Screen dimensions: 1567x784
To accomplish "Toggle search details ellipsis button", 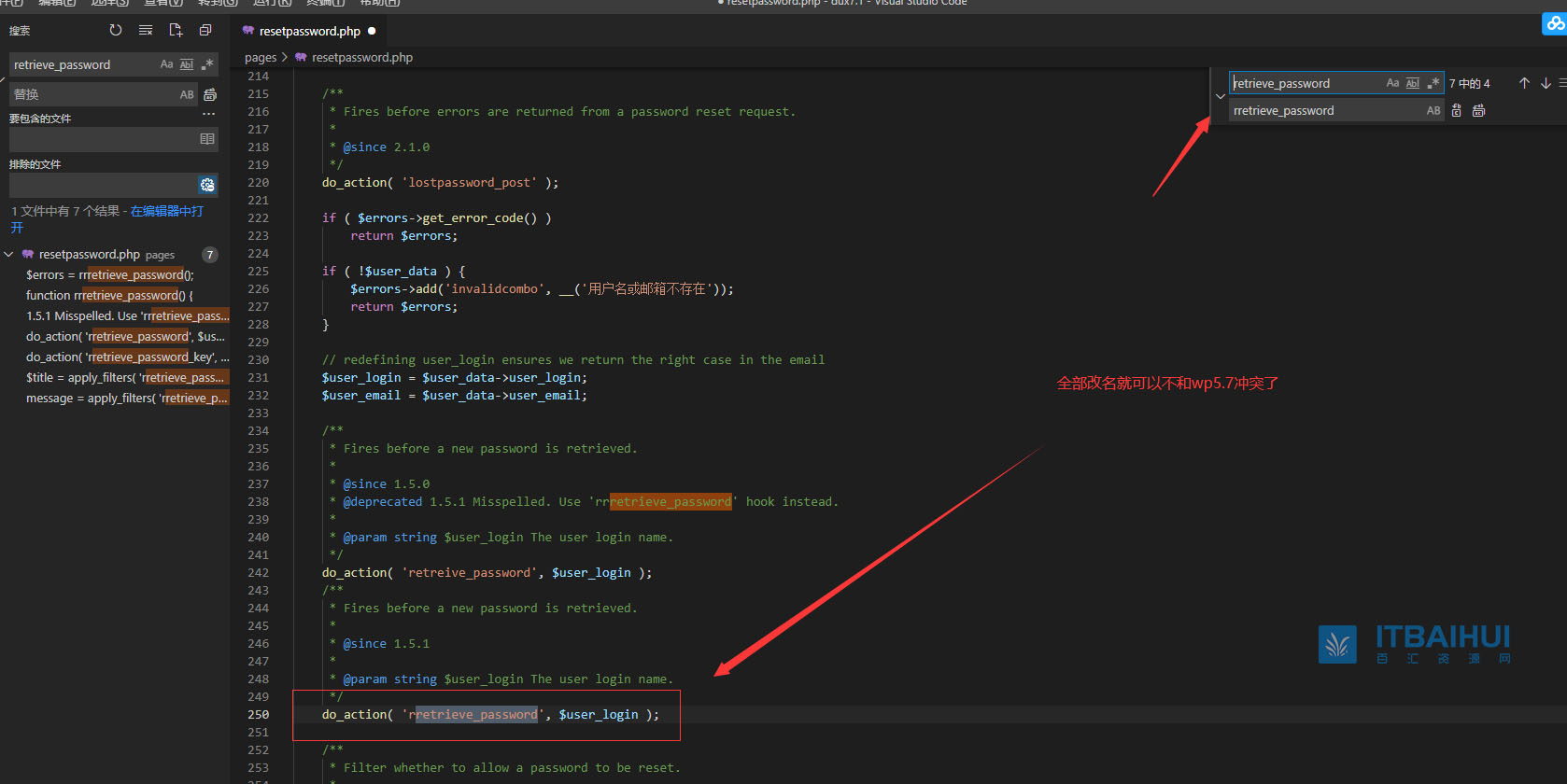I will point(209,114).
